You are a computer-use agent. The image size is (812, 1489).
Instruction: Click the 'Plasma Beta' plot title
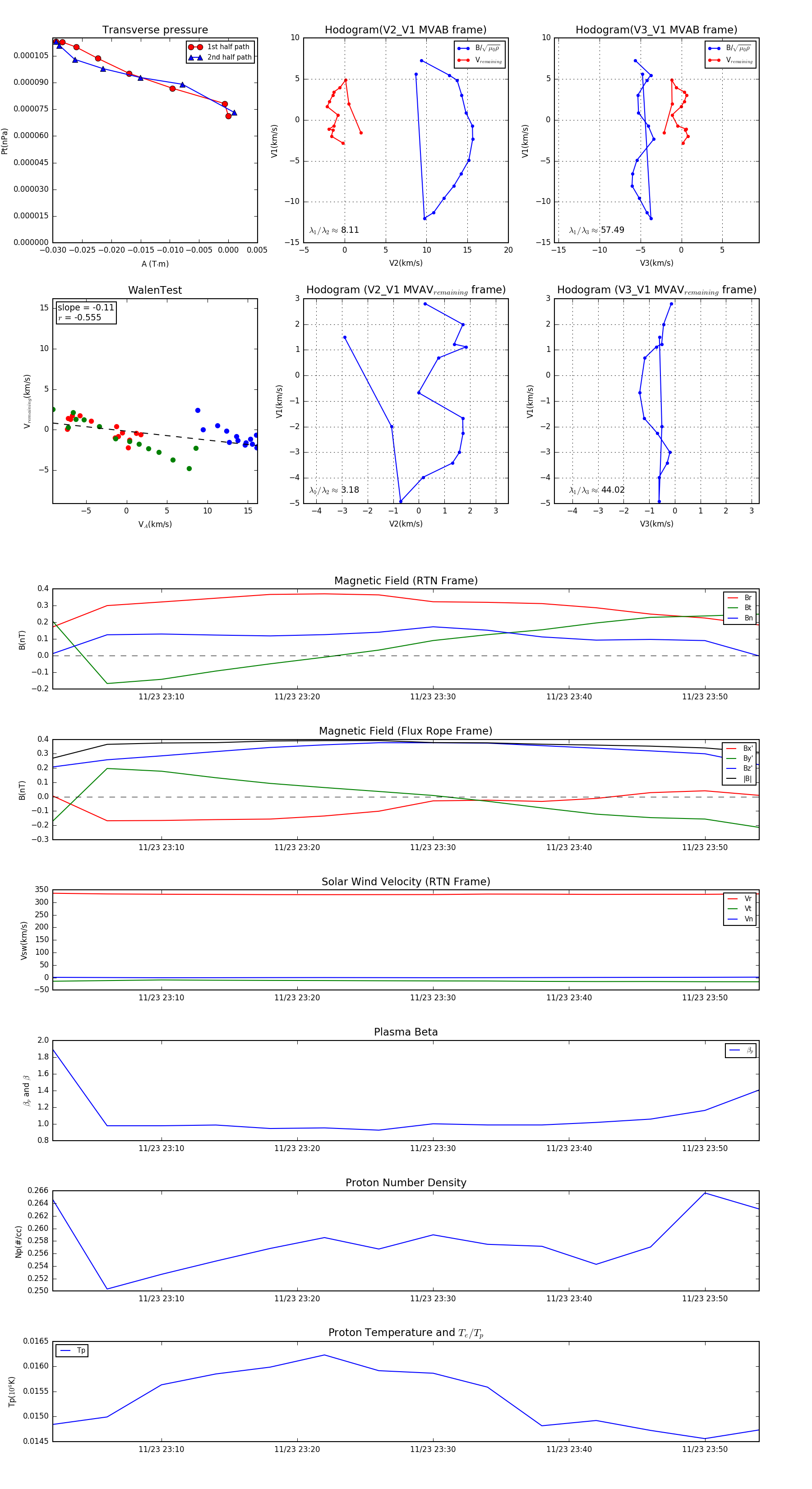(406, 1032)
